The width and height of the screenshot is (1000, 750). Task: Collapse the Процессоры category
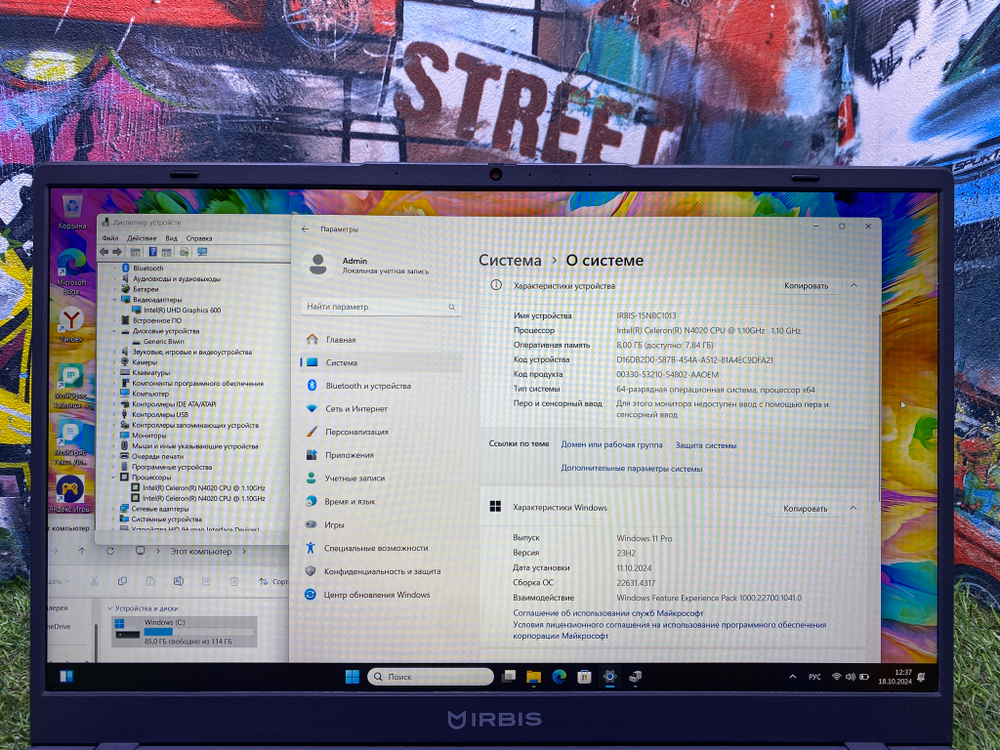(115, 477)
